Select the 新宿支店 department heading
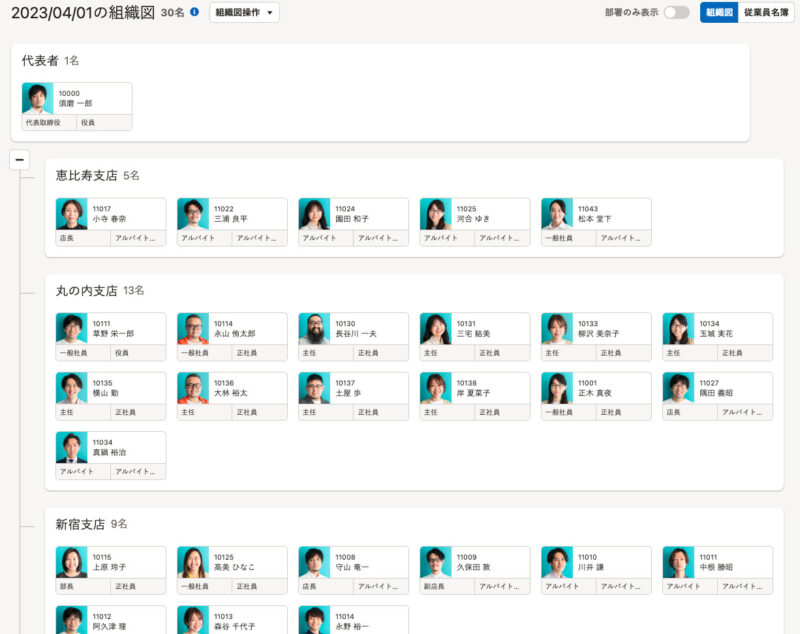 (78, 523)
